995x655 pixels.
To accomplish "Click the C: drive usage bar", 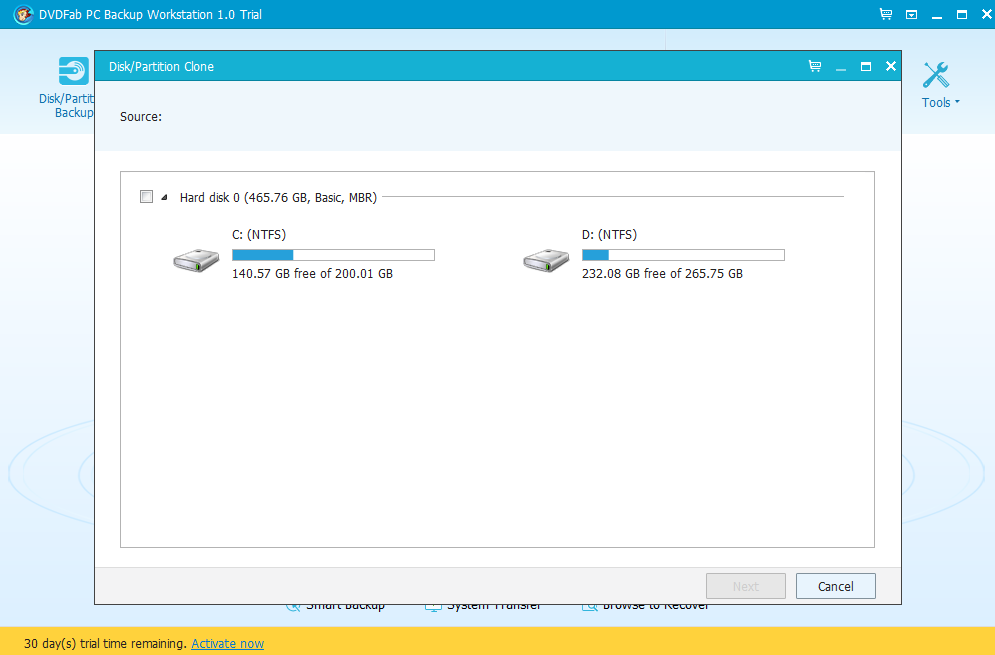I will coord(333,255).
